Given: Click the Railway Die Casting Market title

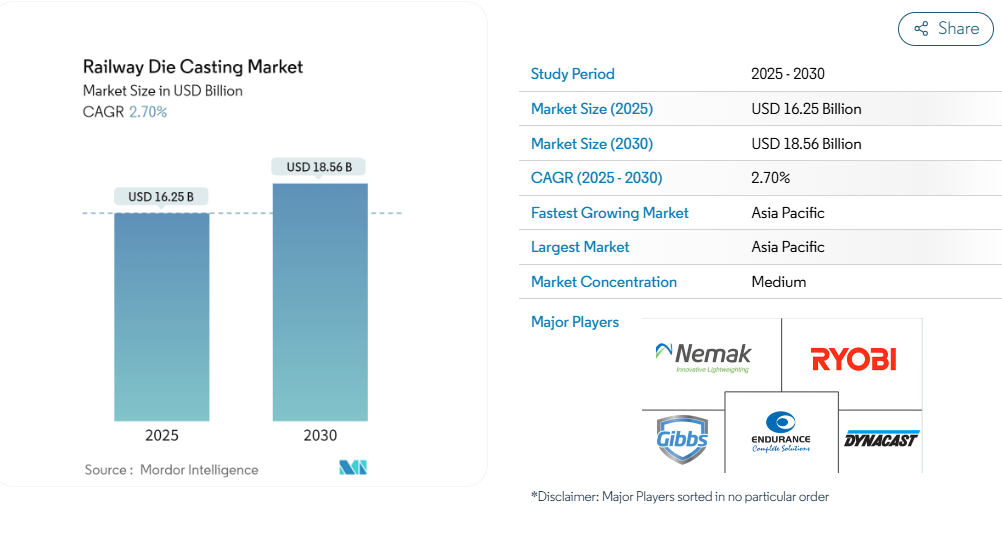Looking at the screenshot, I should (193, 67).
